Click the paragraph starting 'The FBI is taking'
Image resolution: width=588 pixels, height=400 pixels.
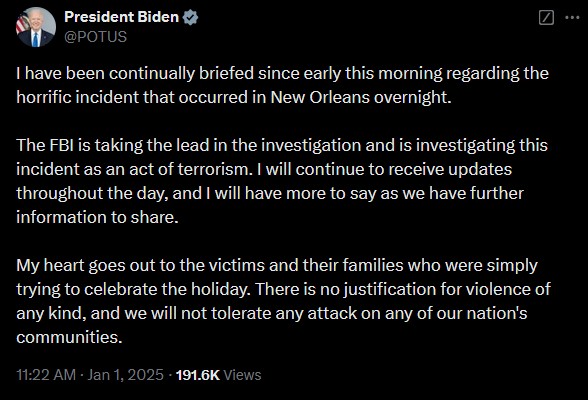[x=282, y=181]
